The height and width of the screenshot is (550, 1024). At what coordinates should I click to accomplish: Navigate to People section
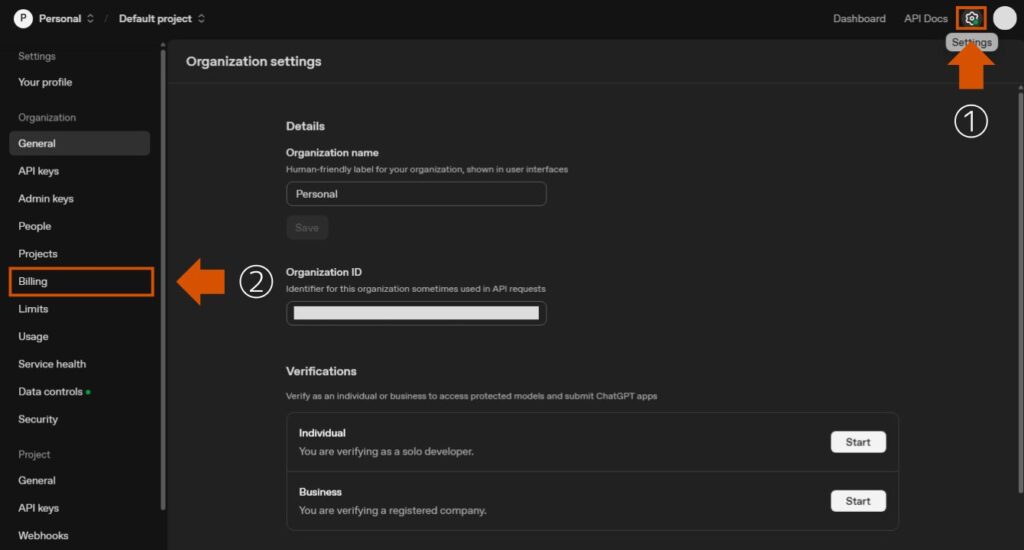click(x=35, y=226)
